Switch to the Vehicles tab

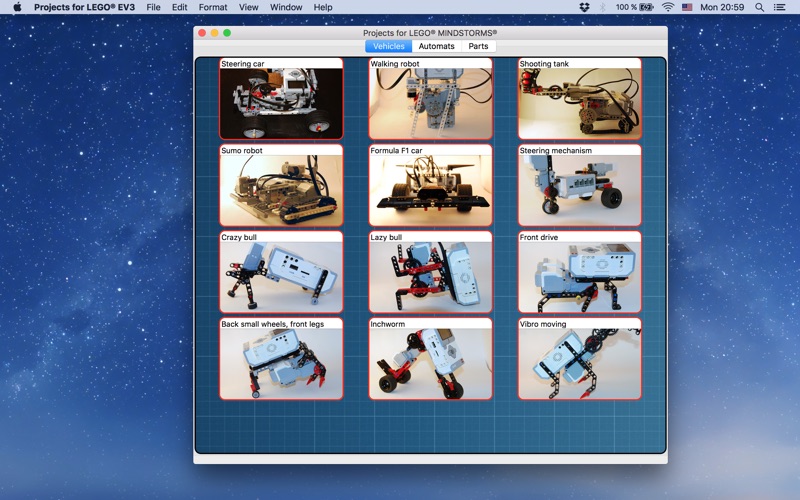(x=388, y=46)
